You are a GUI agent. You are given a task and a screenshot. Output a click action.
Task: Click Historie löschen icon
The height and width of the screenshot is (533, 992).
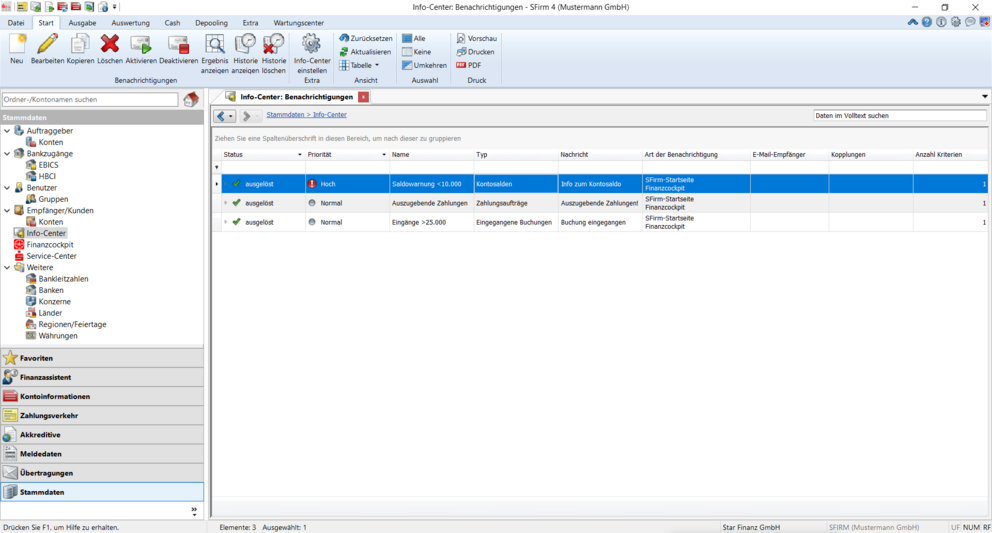(x=274, y=44)
